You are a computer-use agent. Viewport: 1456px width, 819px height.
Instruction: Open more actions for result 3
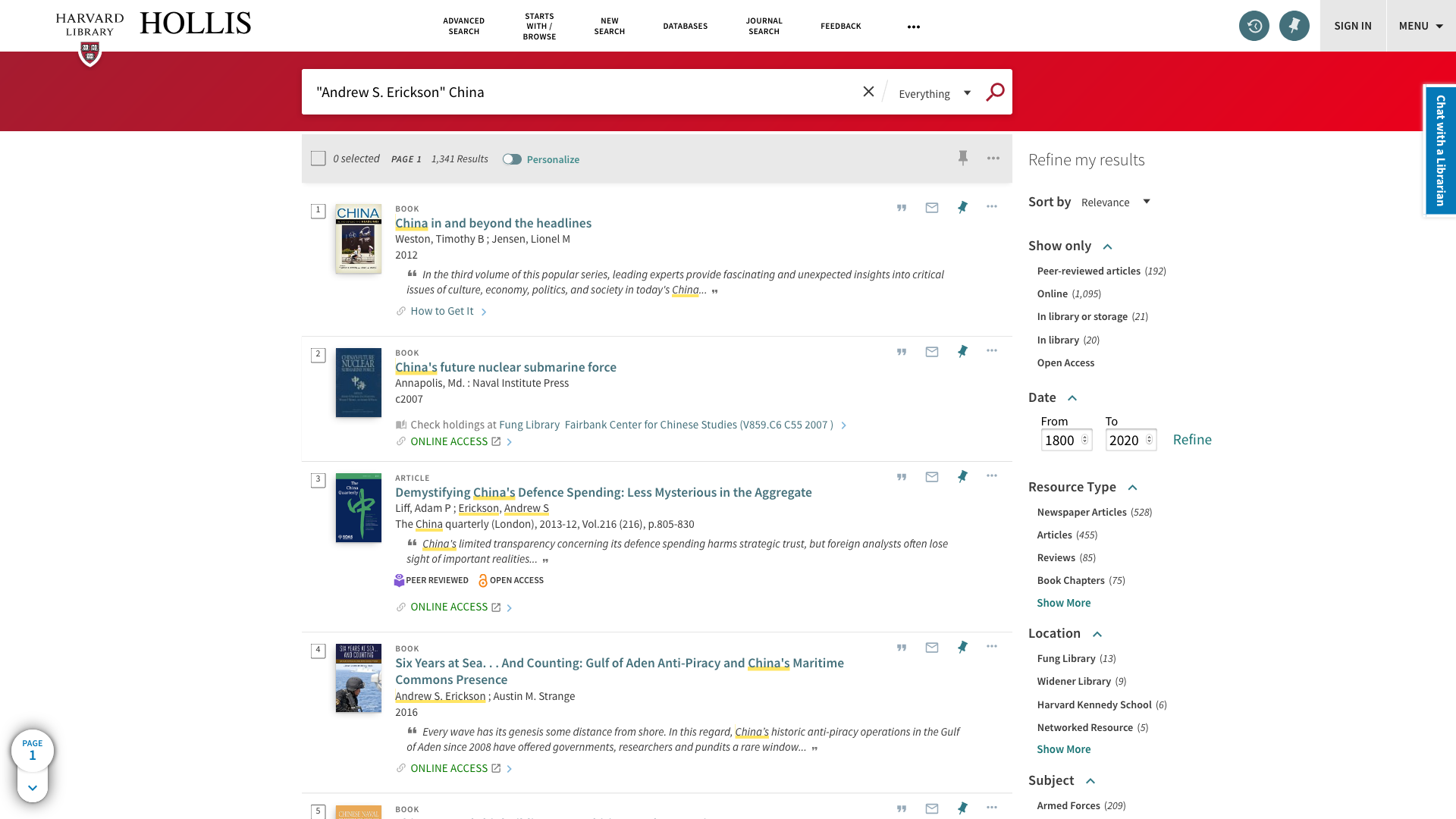(x=992, y=475)
